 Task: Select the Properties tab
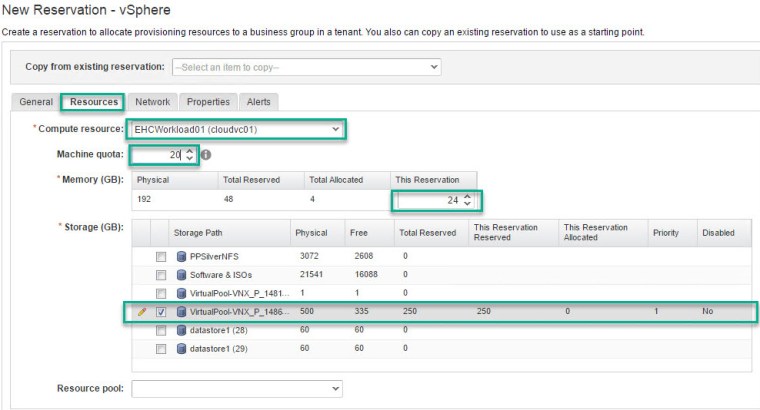(208, 102)
